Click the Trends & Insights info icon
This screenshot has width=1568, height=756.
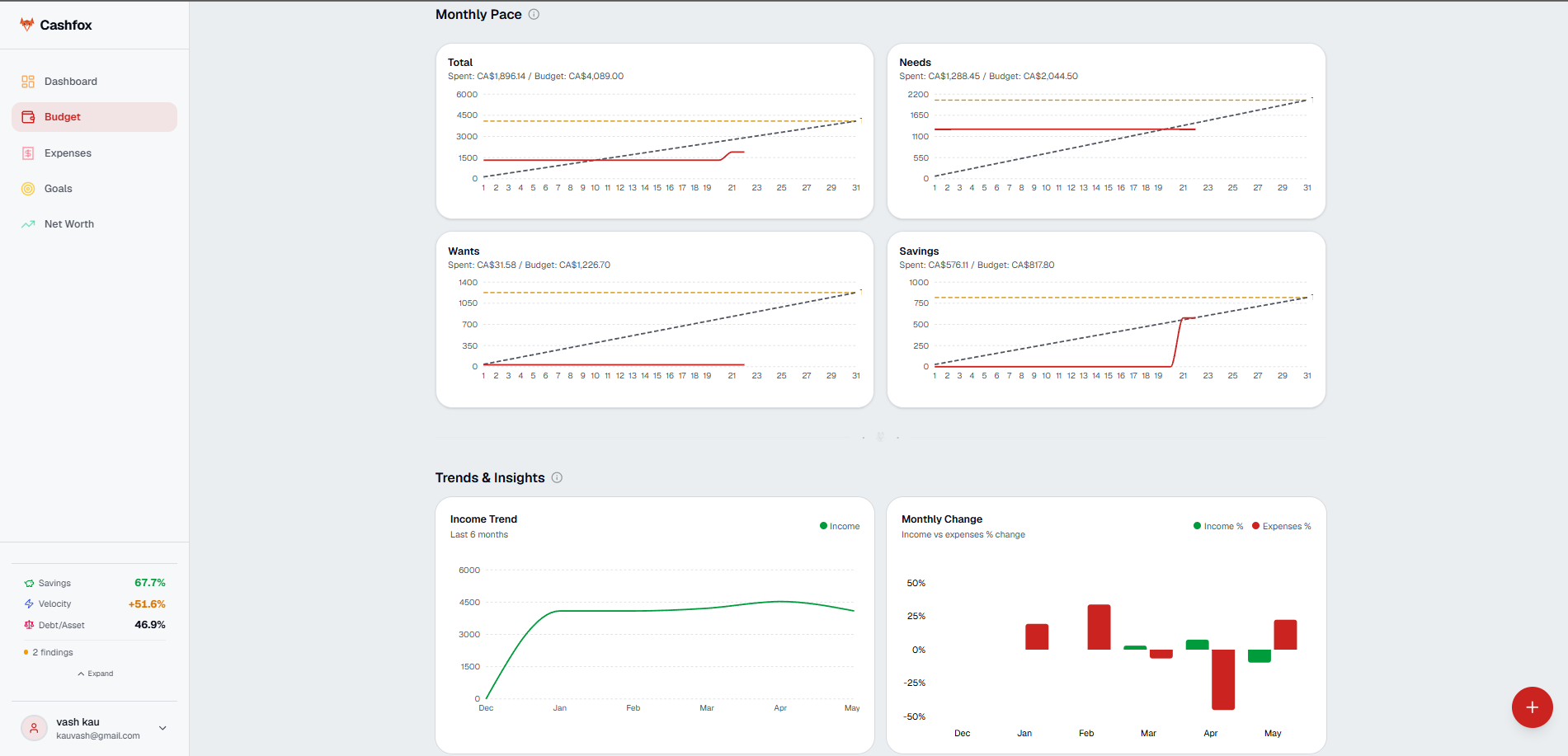557,477
